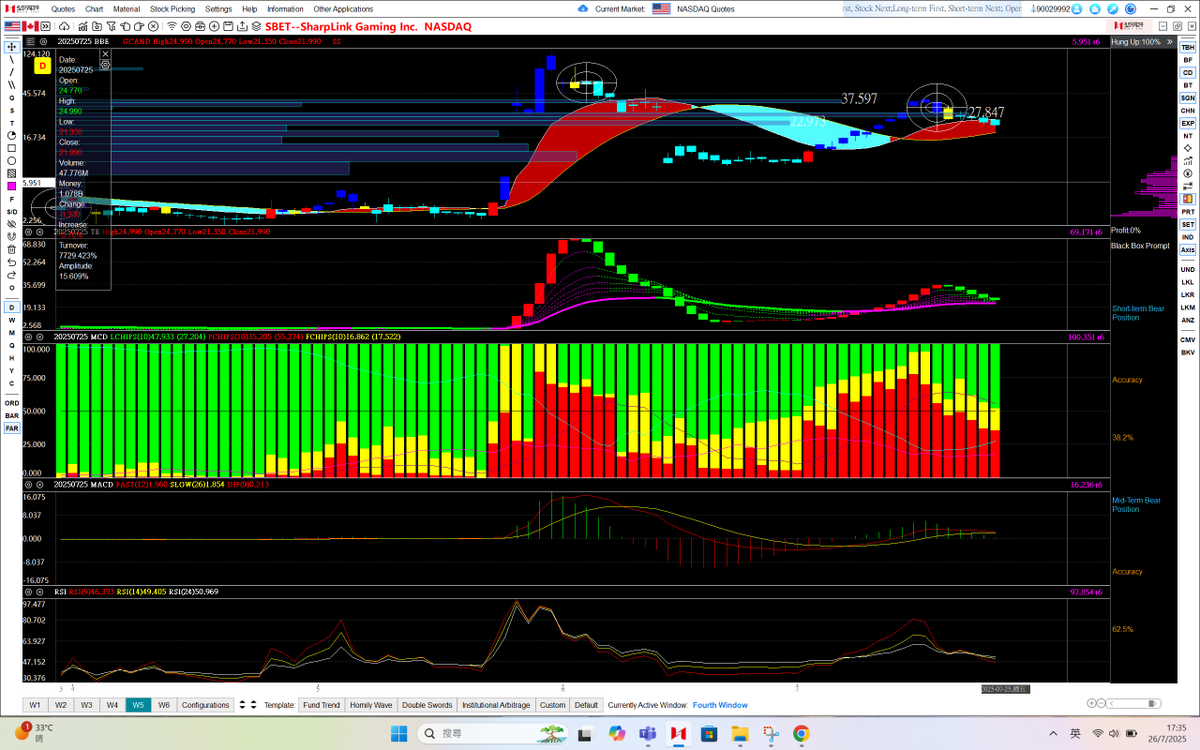Click the dollar circle icon in right sidebar
Screen dimensions: 1200x750
1187,173
